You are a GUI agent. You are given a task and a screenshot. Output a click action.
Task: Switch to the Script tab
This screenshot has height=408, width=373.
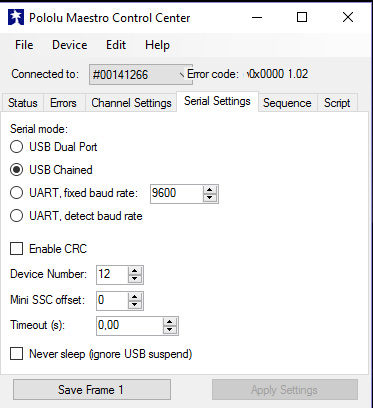tap(337, 103)
